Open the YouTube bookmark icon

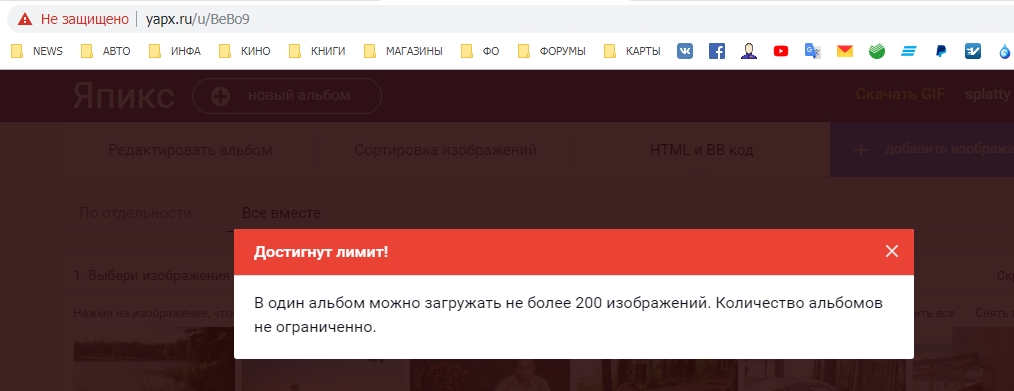781,51
